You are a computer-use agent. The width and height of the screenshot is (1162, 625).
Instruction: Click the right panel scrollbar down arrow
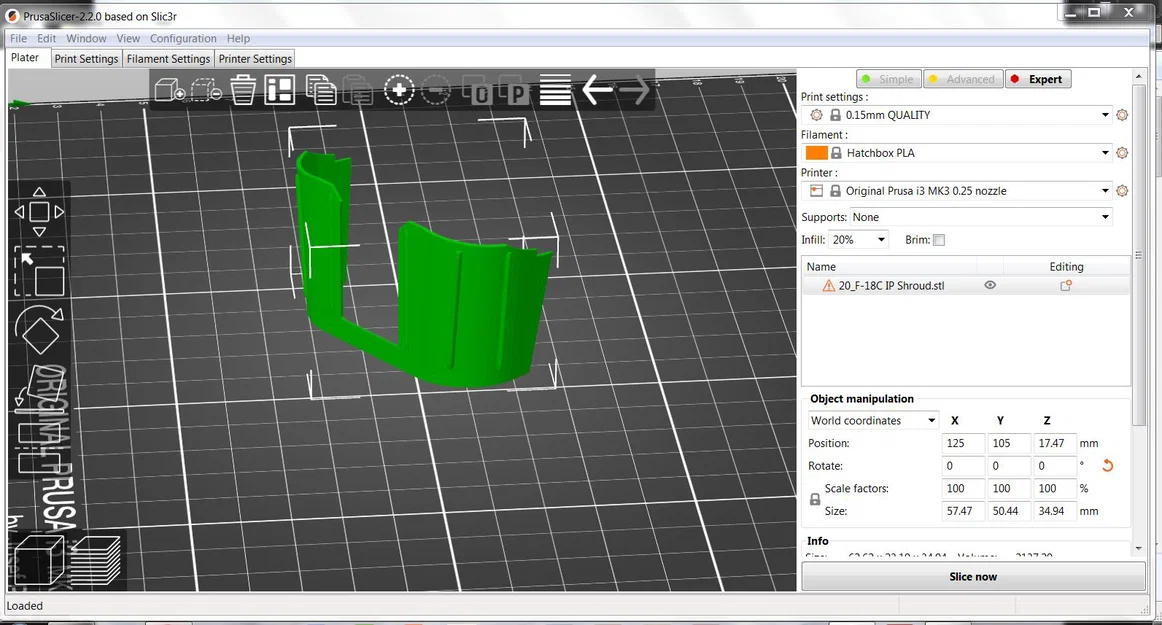(1139, 549)
